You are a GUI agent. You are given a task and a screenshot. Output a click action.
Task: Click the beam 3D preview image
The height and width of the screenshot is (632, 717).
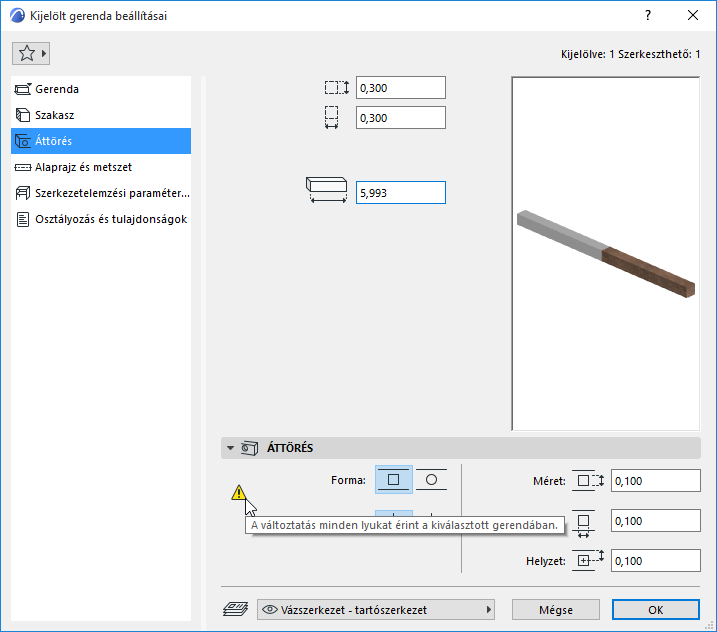click(606, 254)
